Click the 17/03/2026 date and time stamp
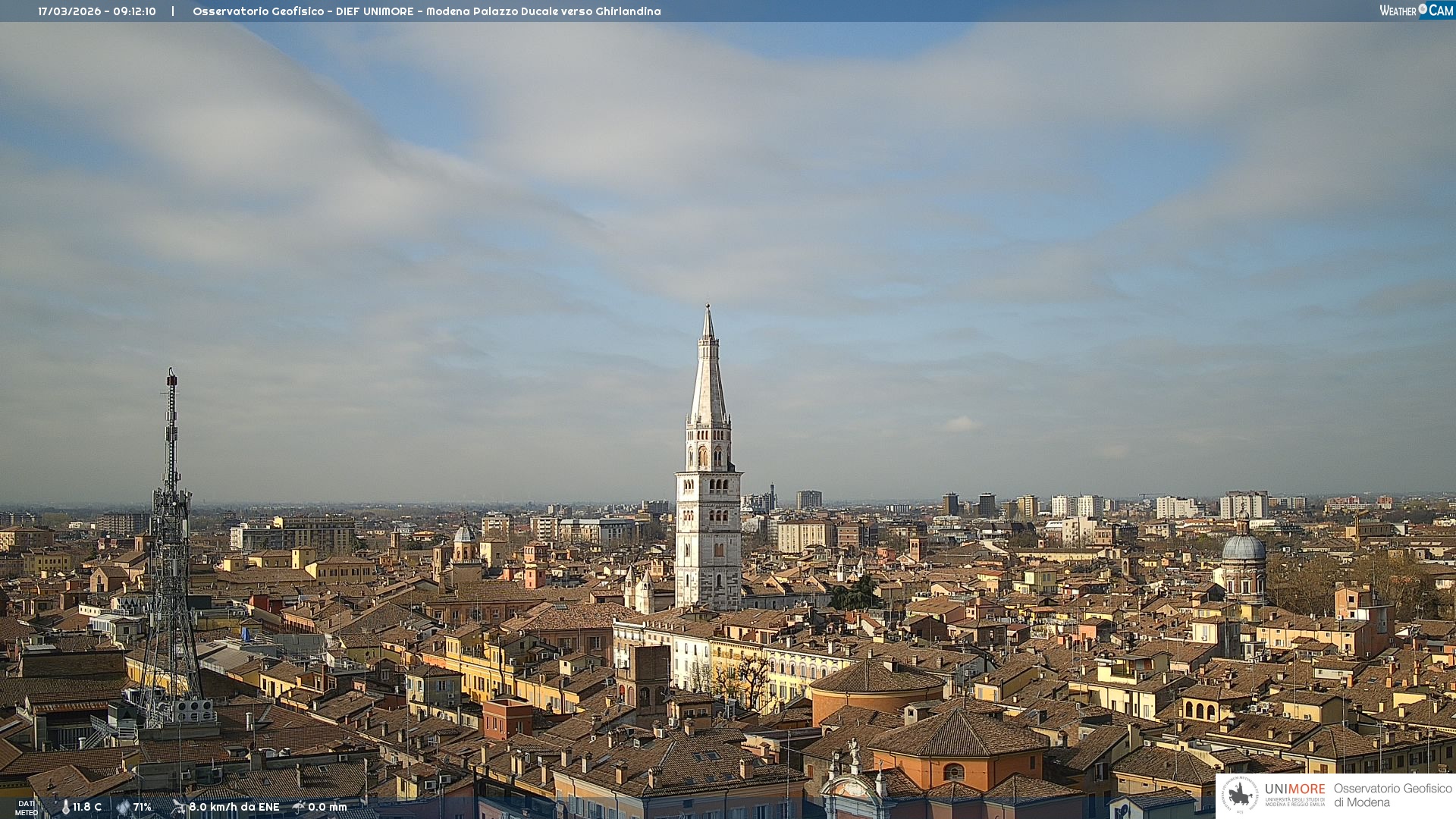Screen dimensions: 1456x819 [97, 11]
